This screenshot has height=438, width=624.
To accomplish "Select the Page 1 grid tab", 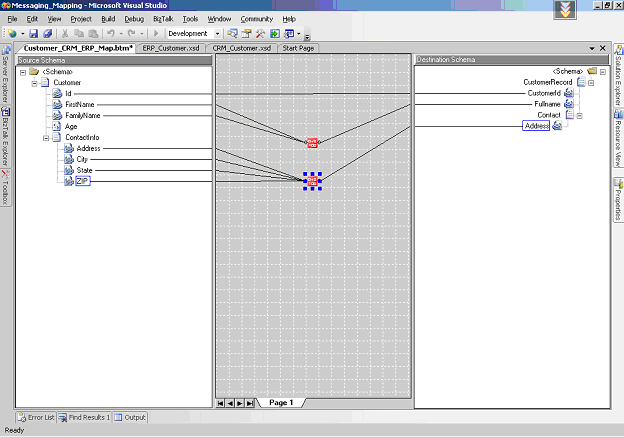I will point(281,403).
